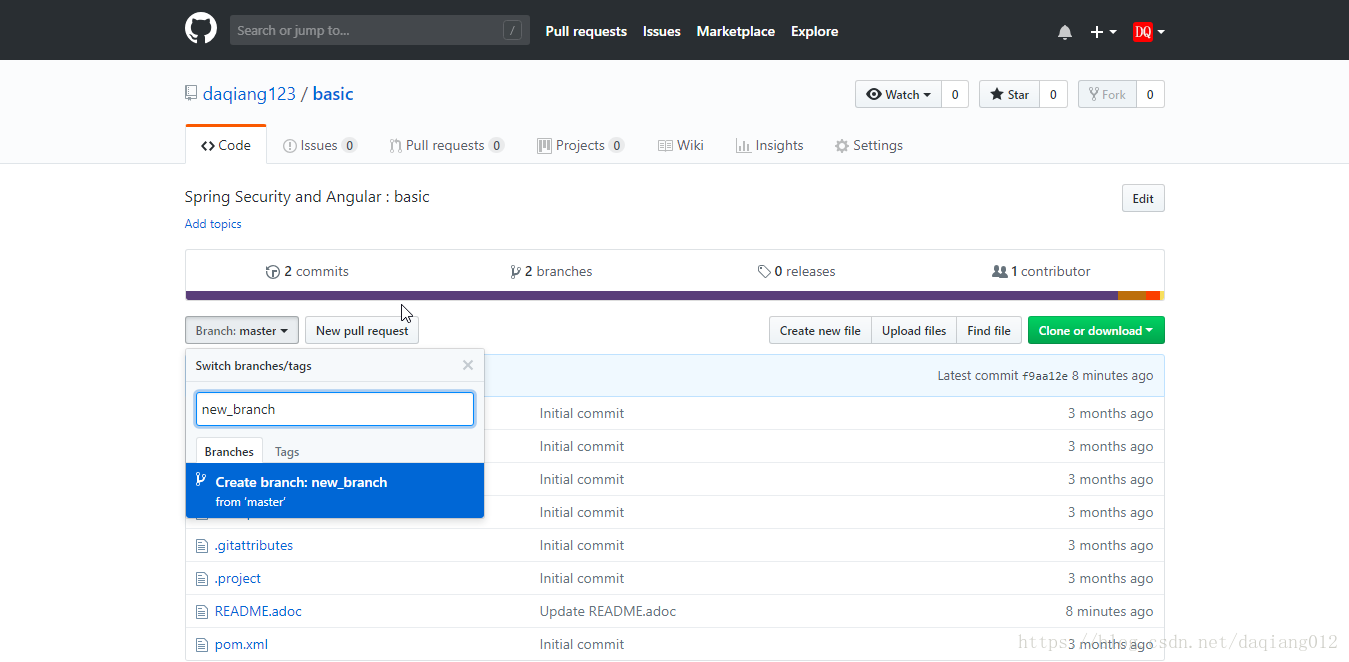The image size is (1349, 662).
Task: Click file icon beside pom.xml
Action: pos(201,645)
